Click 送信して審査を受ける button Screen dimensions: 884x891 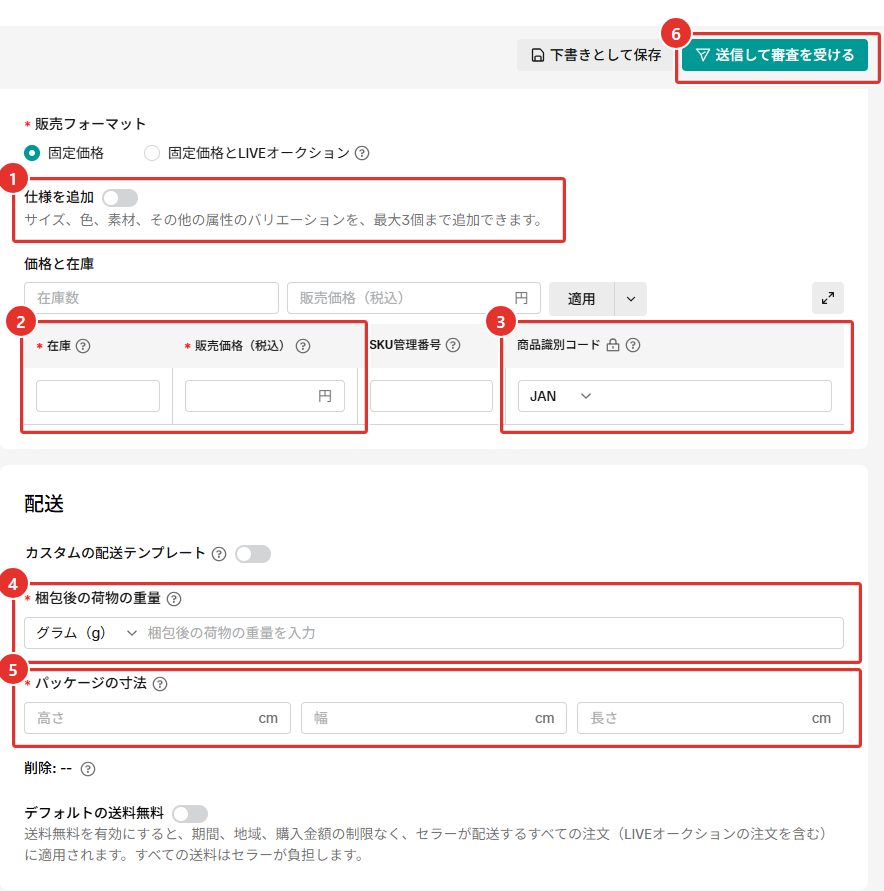point(775,55)
